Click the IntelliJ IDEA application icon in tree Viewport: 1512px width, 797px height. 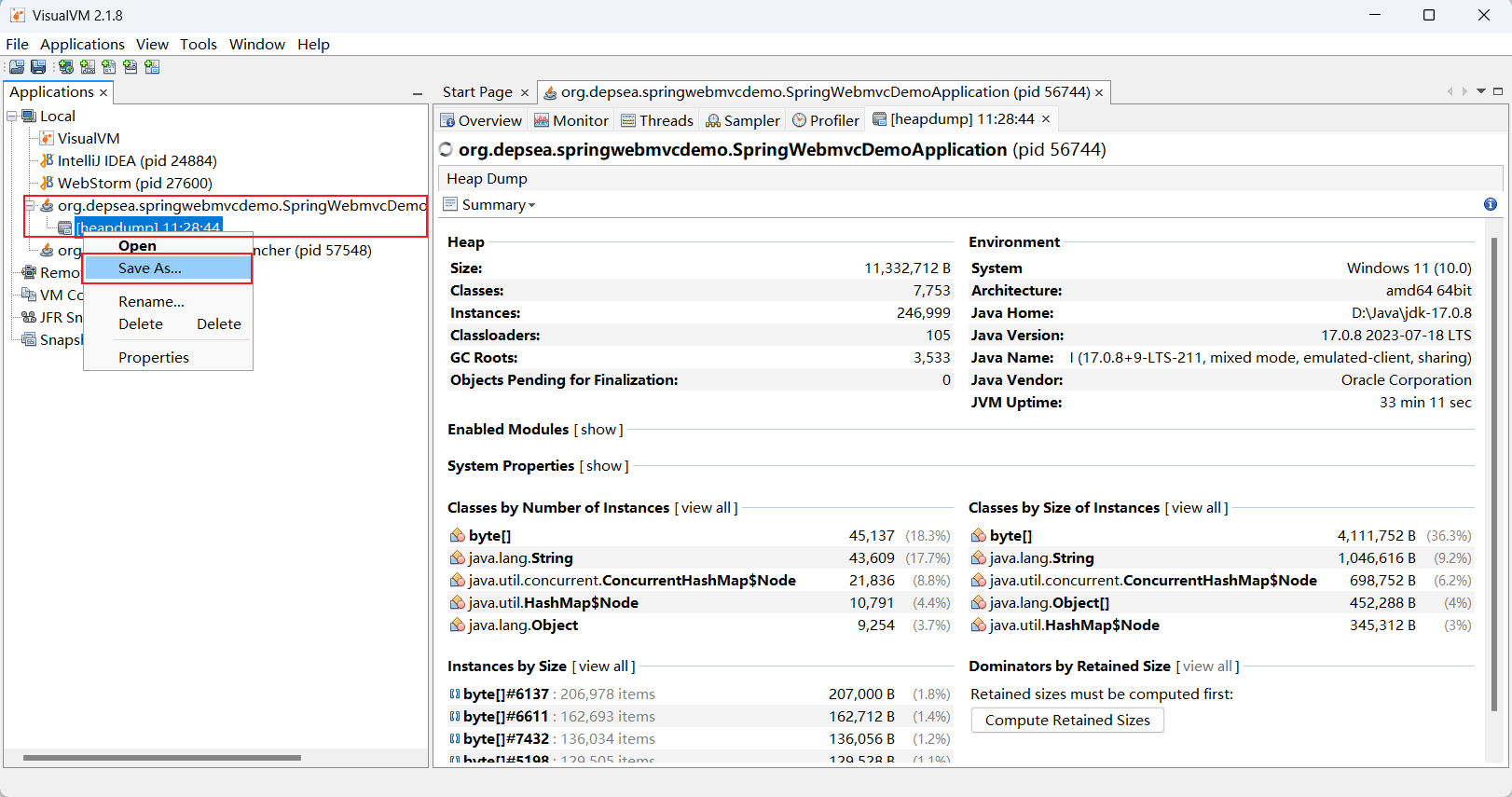pyautogui.click(x=47, y=160)
